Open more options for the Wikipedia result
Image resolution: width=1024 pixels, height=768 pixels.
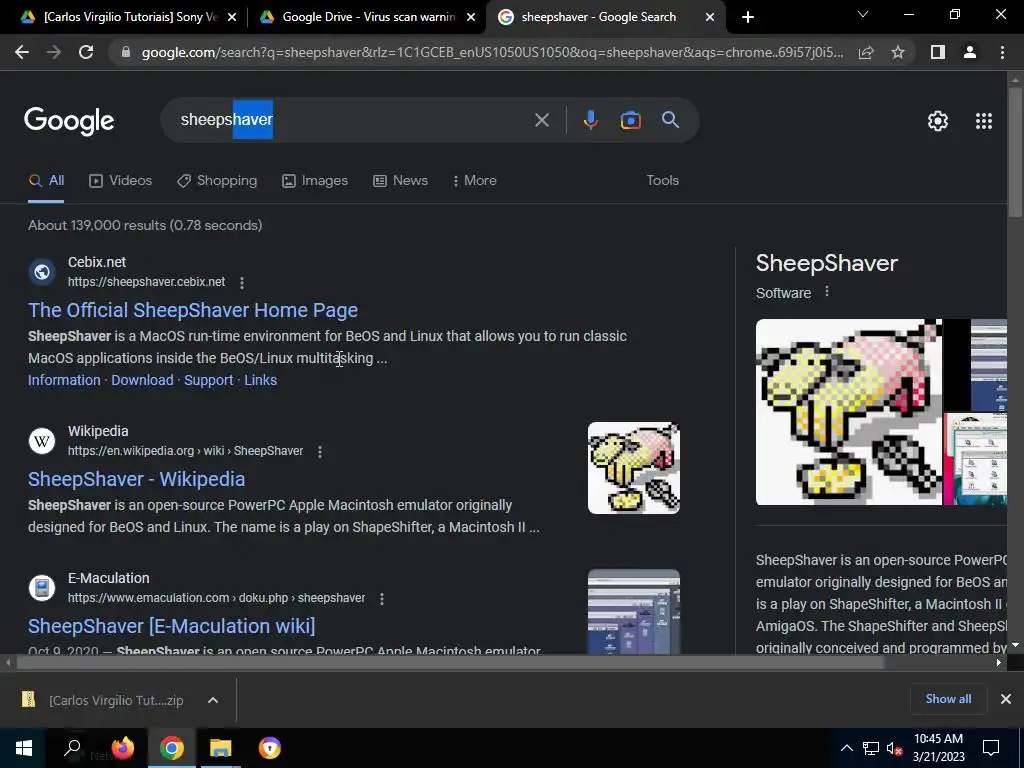point(319,452)
